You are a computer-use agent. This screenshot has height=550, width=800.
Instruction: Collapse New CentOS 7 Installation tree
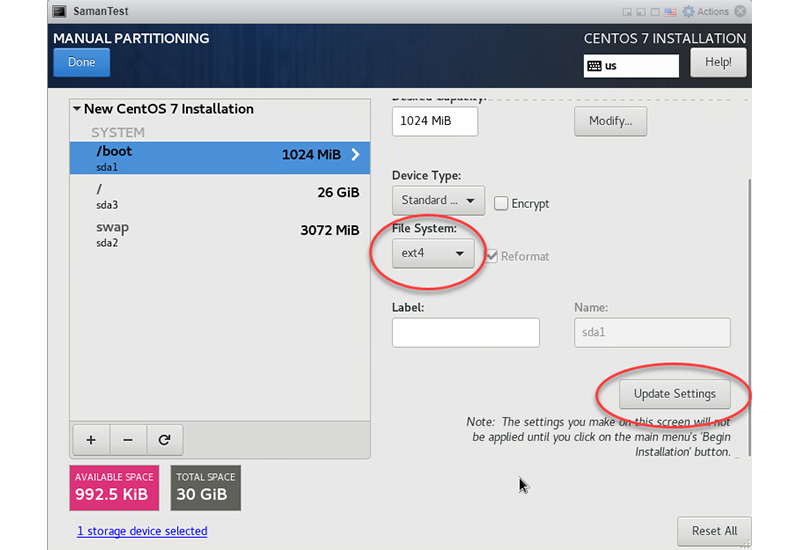[x=76, y=109]
